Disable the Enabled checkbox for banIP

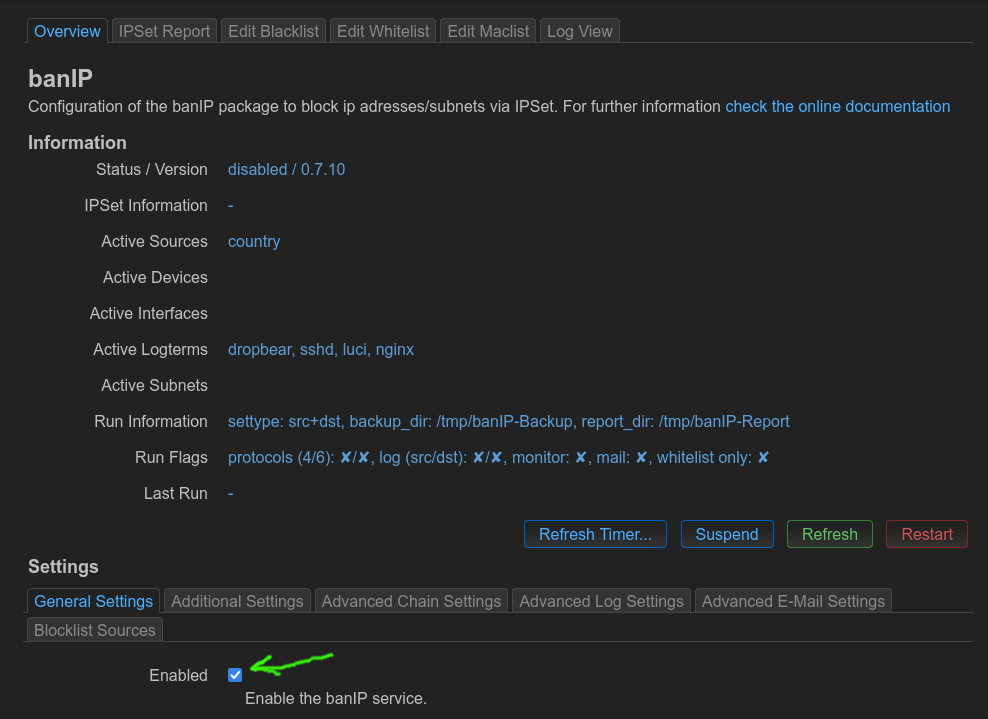234,674
